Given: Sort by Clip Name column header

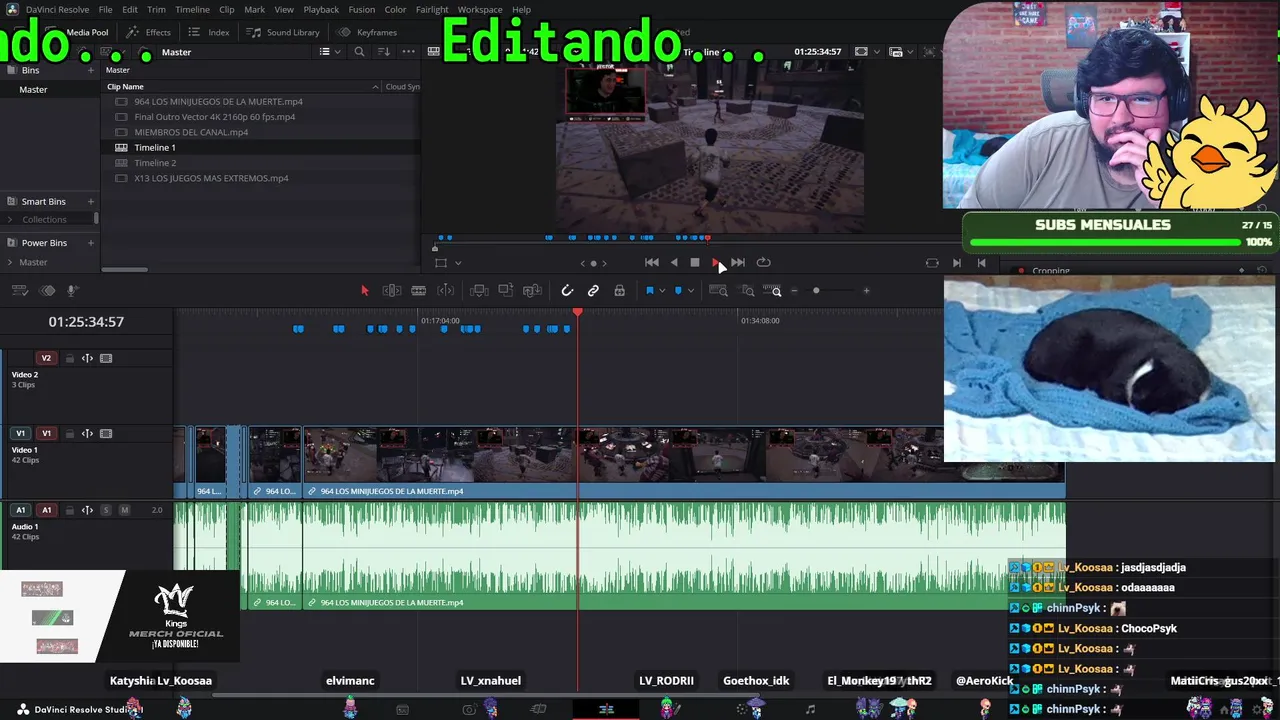Looking at the screenshot, I should point(125,87).
